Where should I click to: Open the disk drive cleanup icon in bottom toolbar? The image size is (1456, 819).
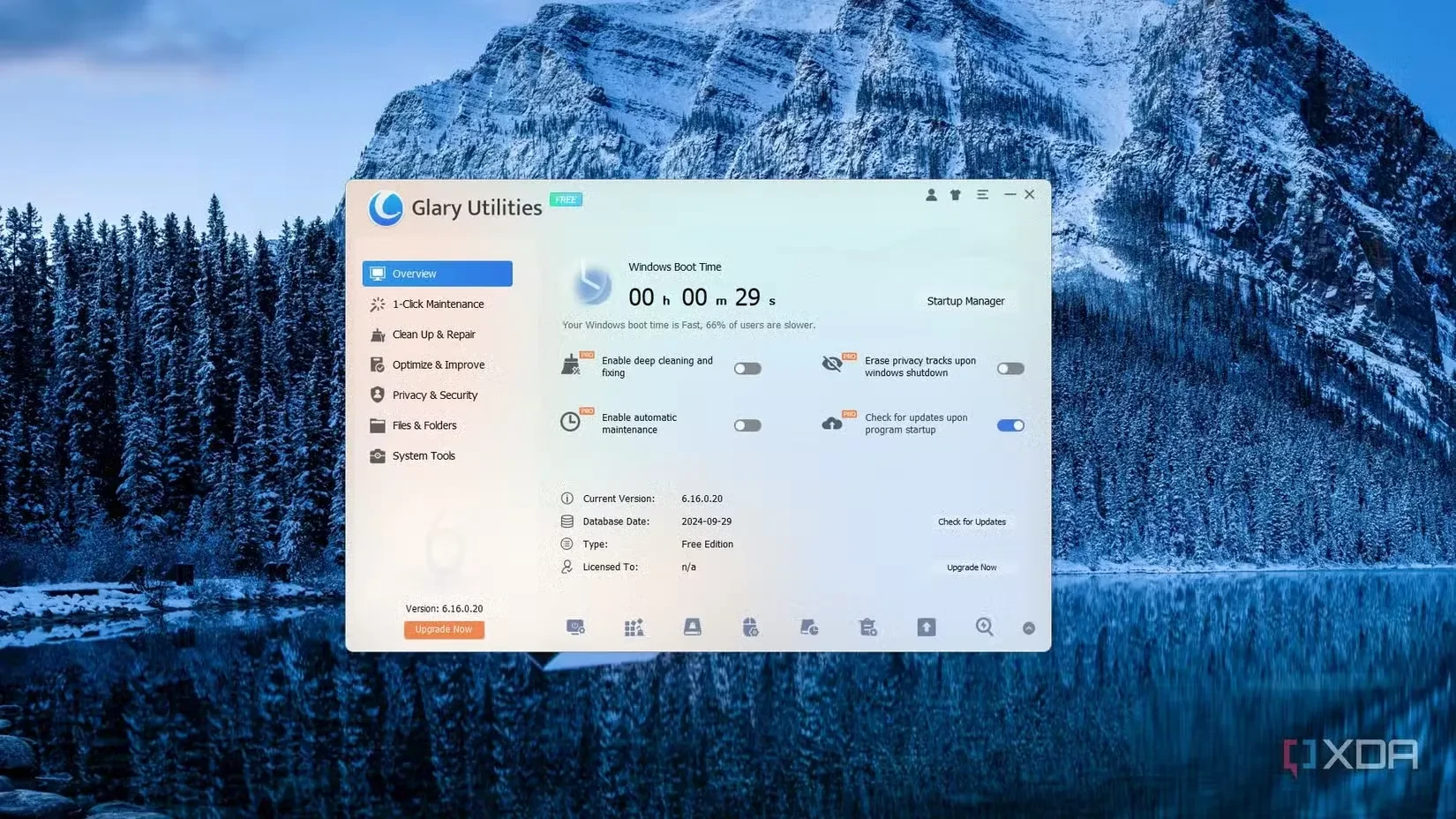click(x=693, y=627)
